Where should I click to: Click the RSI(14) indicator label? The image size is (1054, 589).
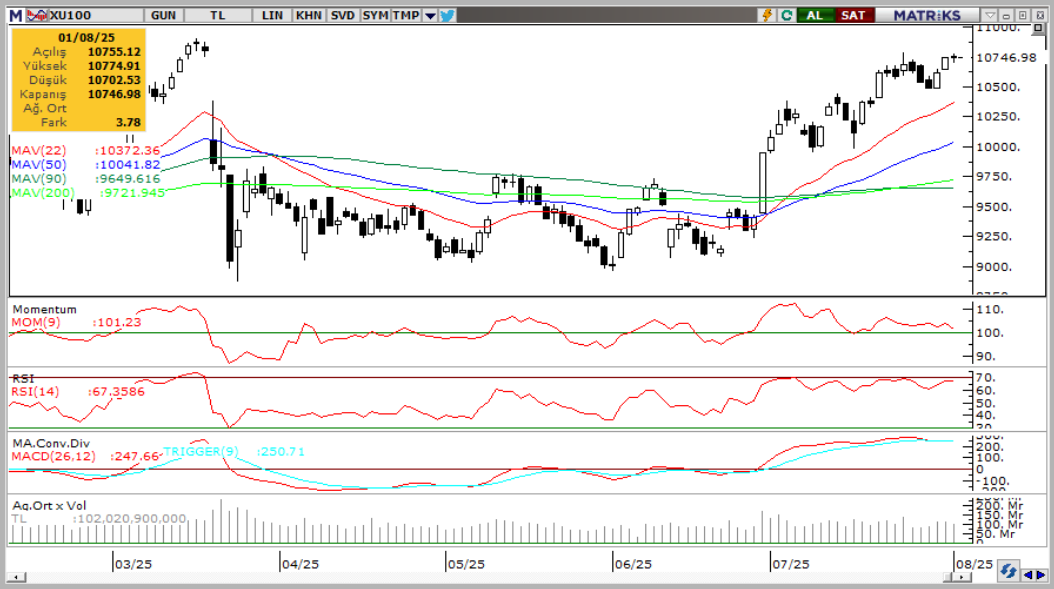(x=35, y=391)
